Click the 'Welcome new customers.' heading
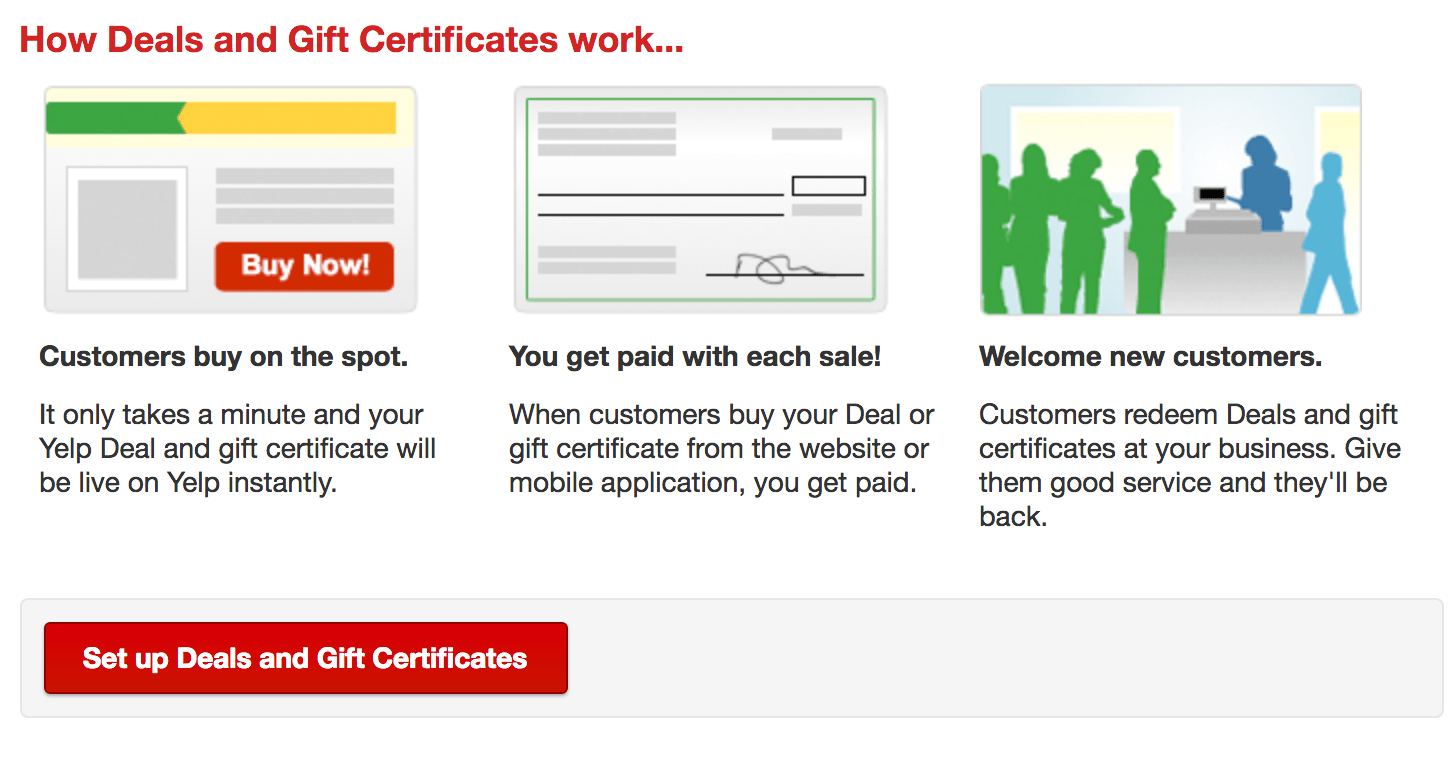This screenshot has height=776, width=1456. click(x=1151, y=357)
